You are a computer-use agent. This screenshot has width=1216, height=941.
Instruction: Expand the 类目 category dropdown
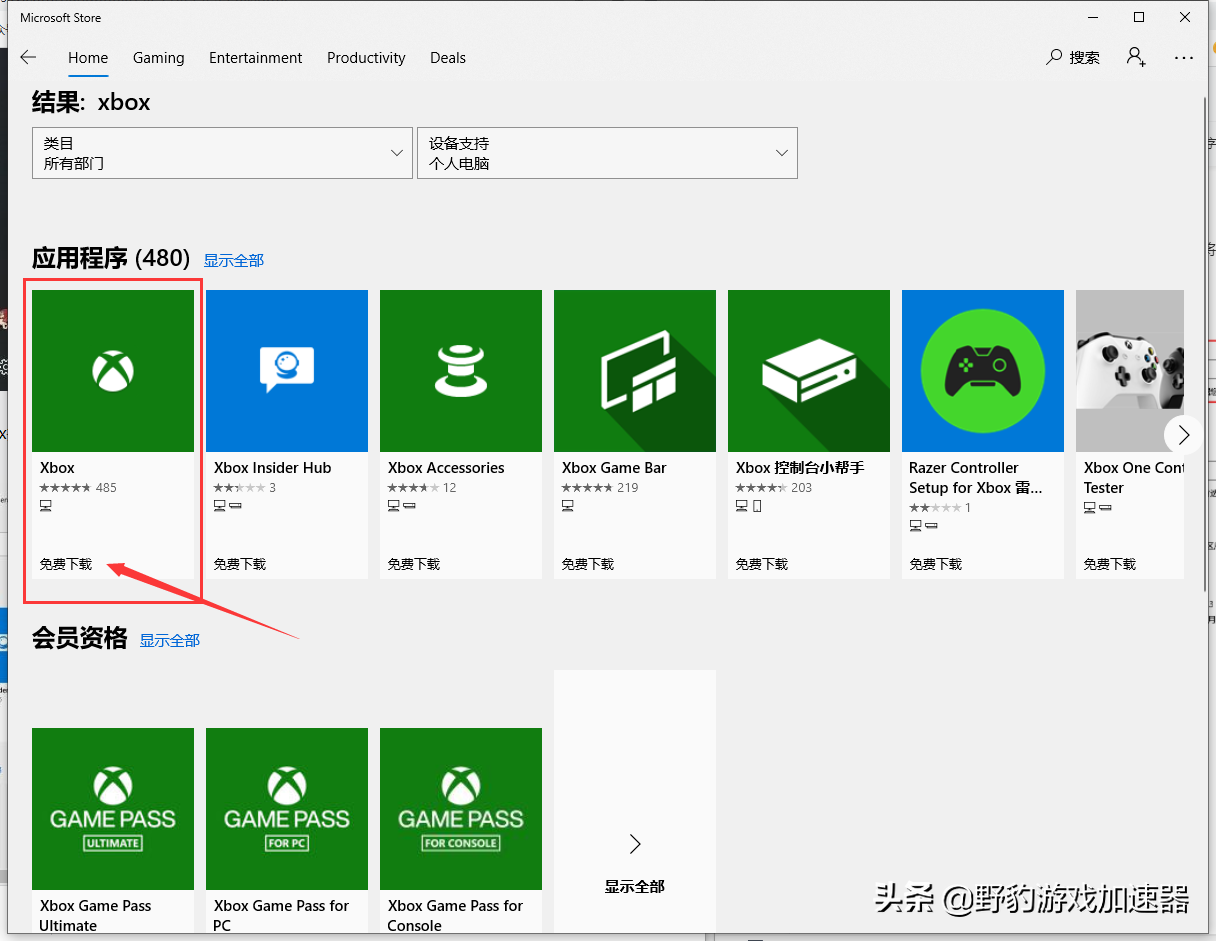point(222,153)
